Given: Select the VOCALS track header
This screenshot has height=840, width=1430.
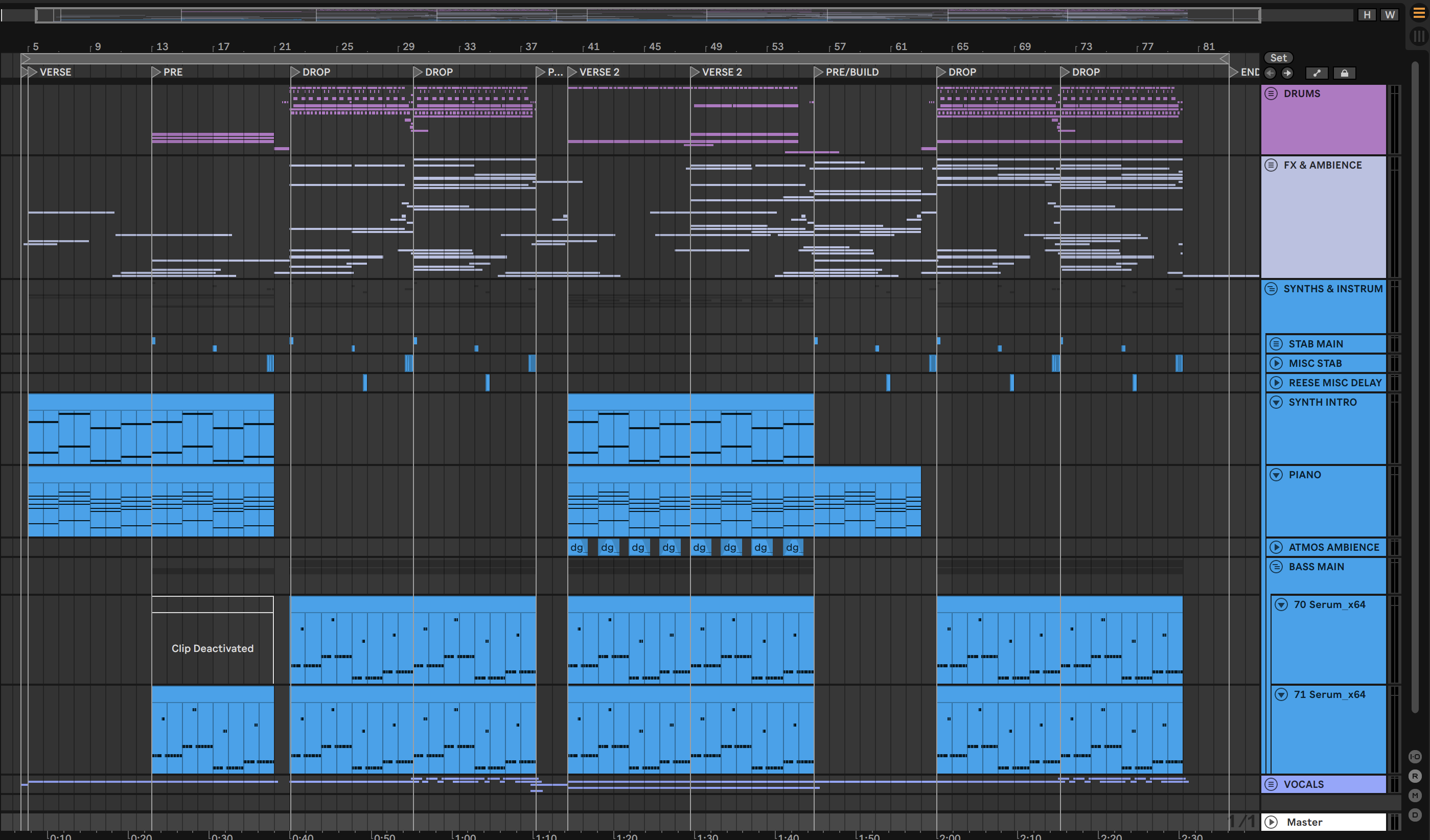Looking at the screenshot, I should [1303, 784].
